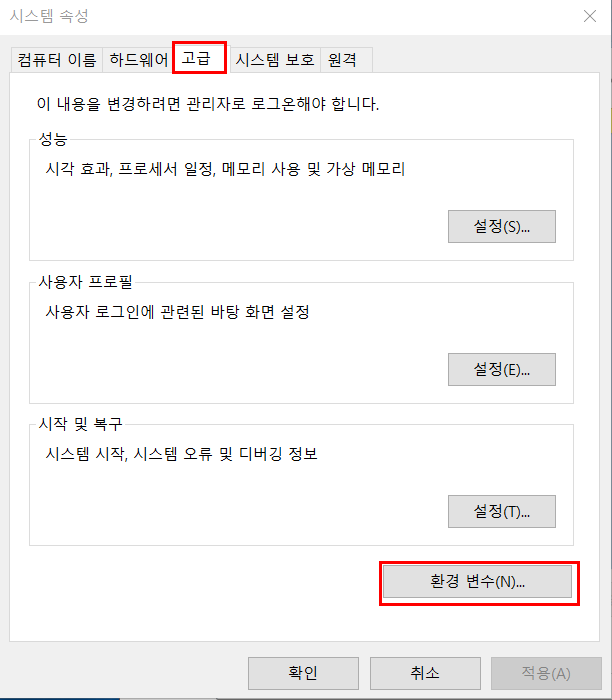Switch to the 원격 tab

click(346, 60)
